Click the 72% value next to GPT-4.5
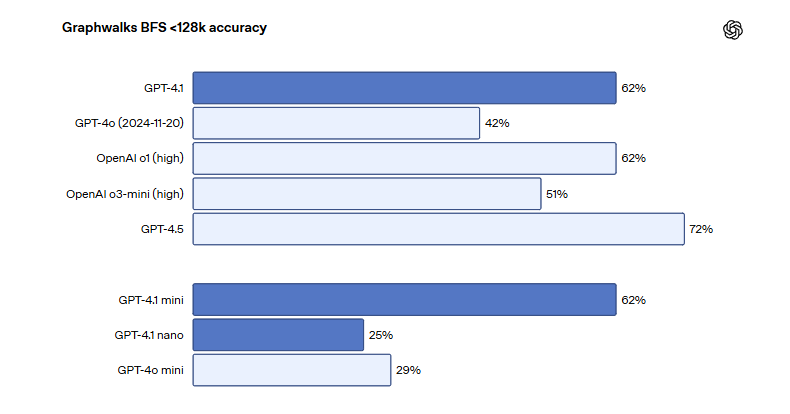The width and height of the screenshot is (790, 414). point(701,229)
